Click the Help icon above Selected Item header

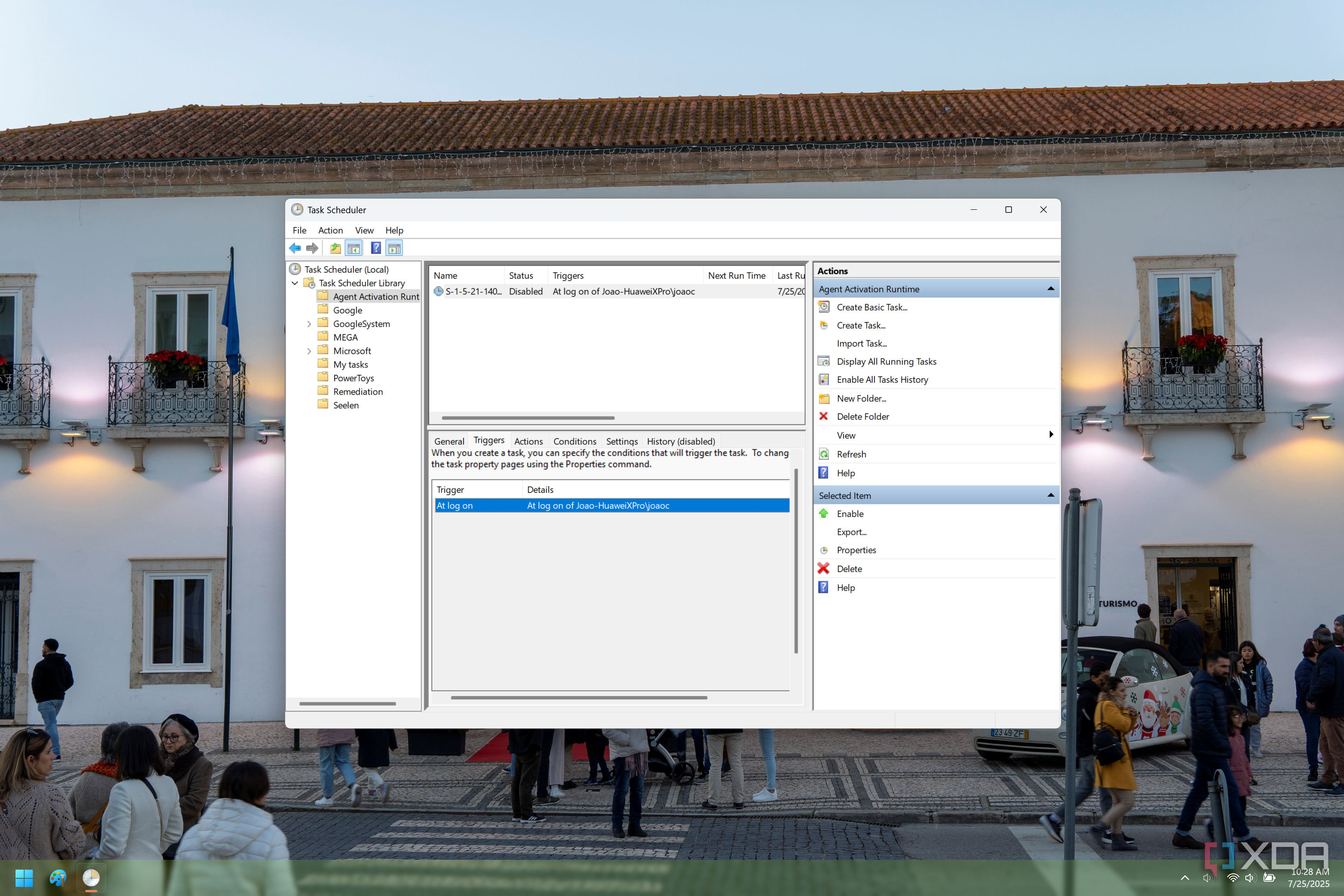point(824,473)
